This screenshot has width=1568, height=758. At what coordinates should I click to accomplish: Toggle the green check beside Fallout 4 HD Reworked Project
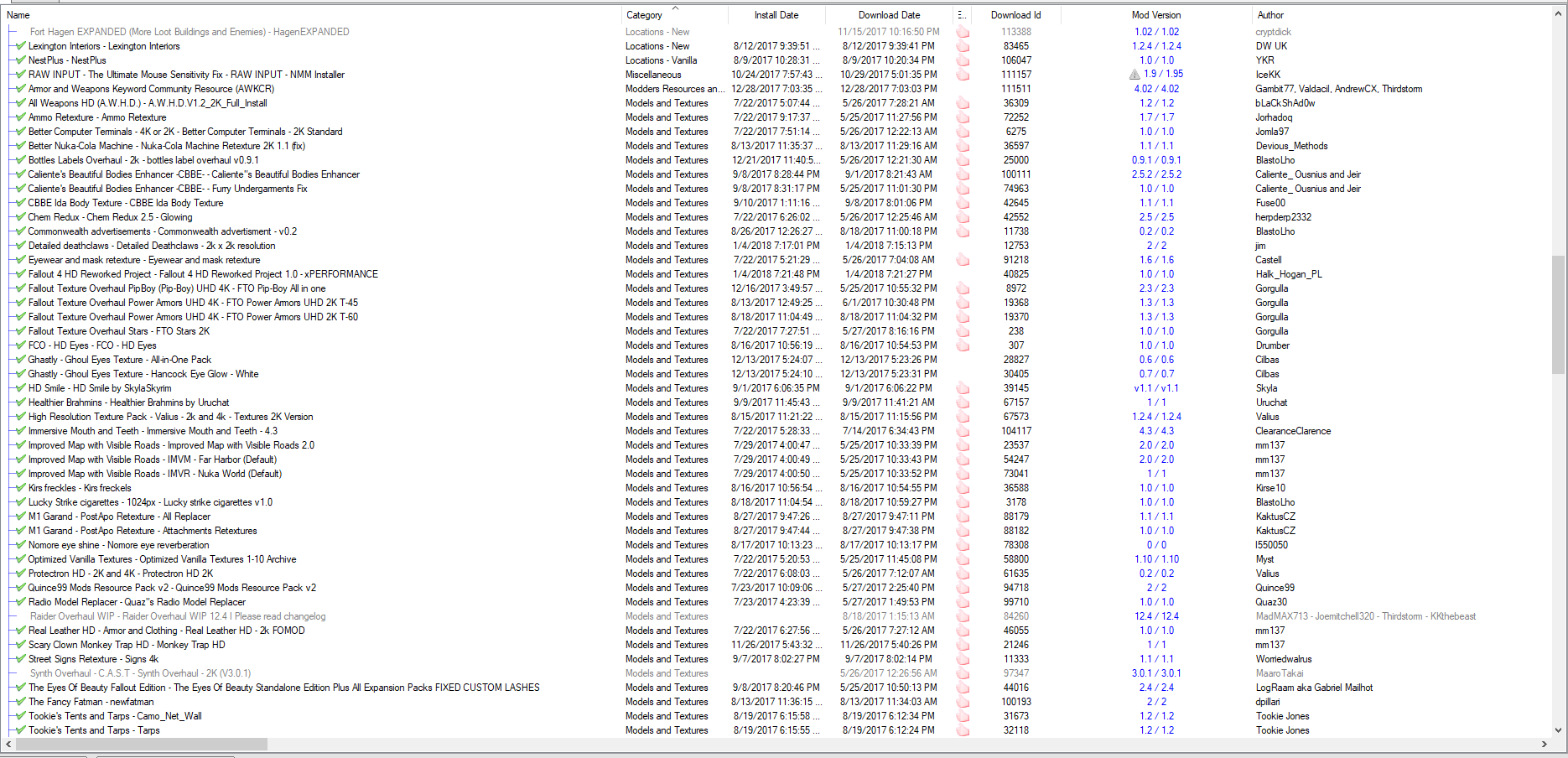pyautogui.click(x=21, y=274)
